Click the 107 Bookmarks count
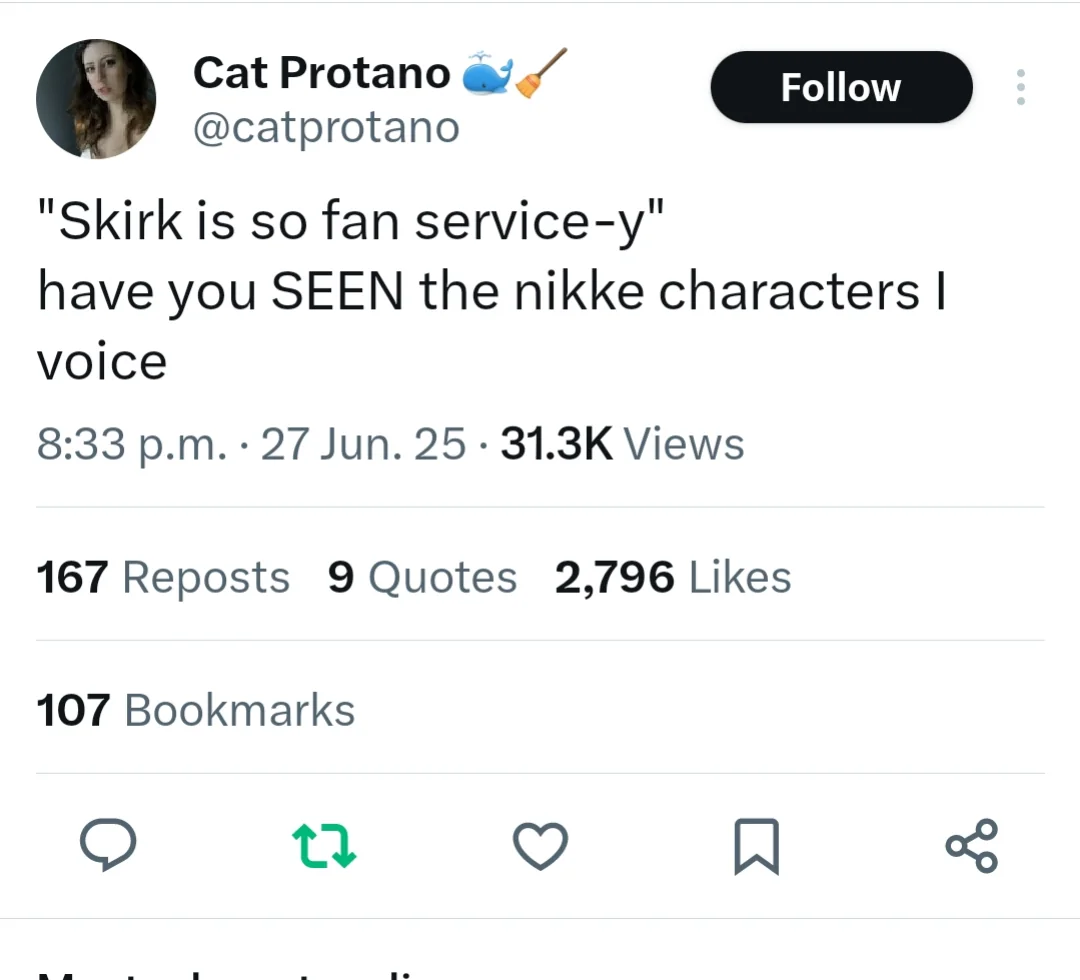 [196, 711]
